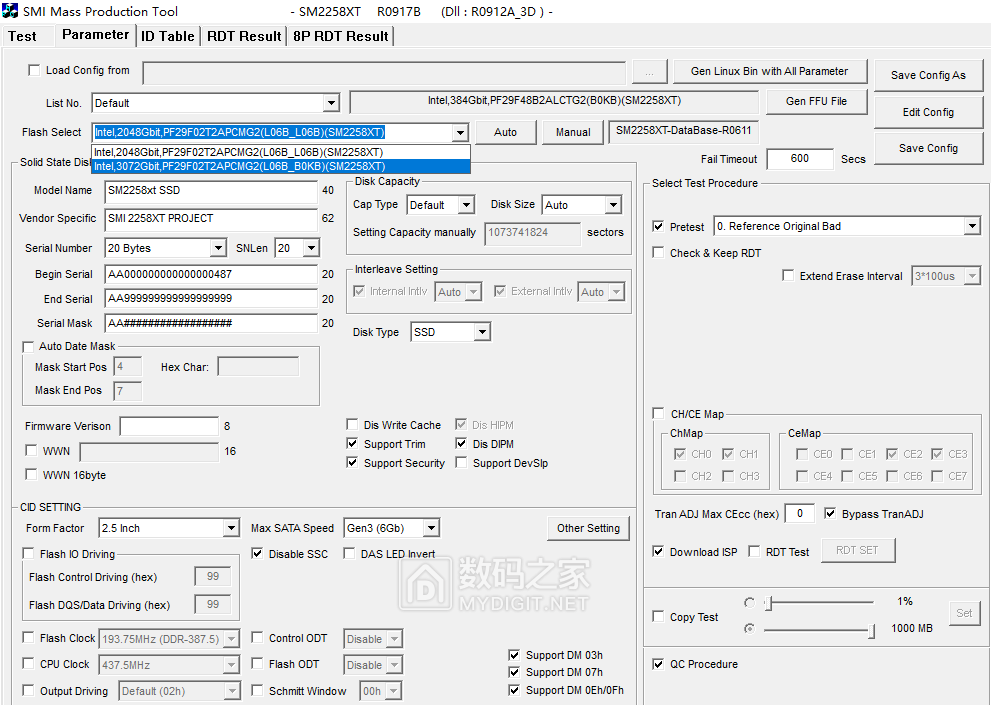
Task: Open the Cap Type dropdown
Action: pos(466,205)
